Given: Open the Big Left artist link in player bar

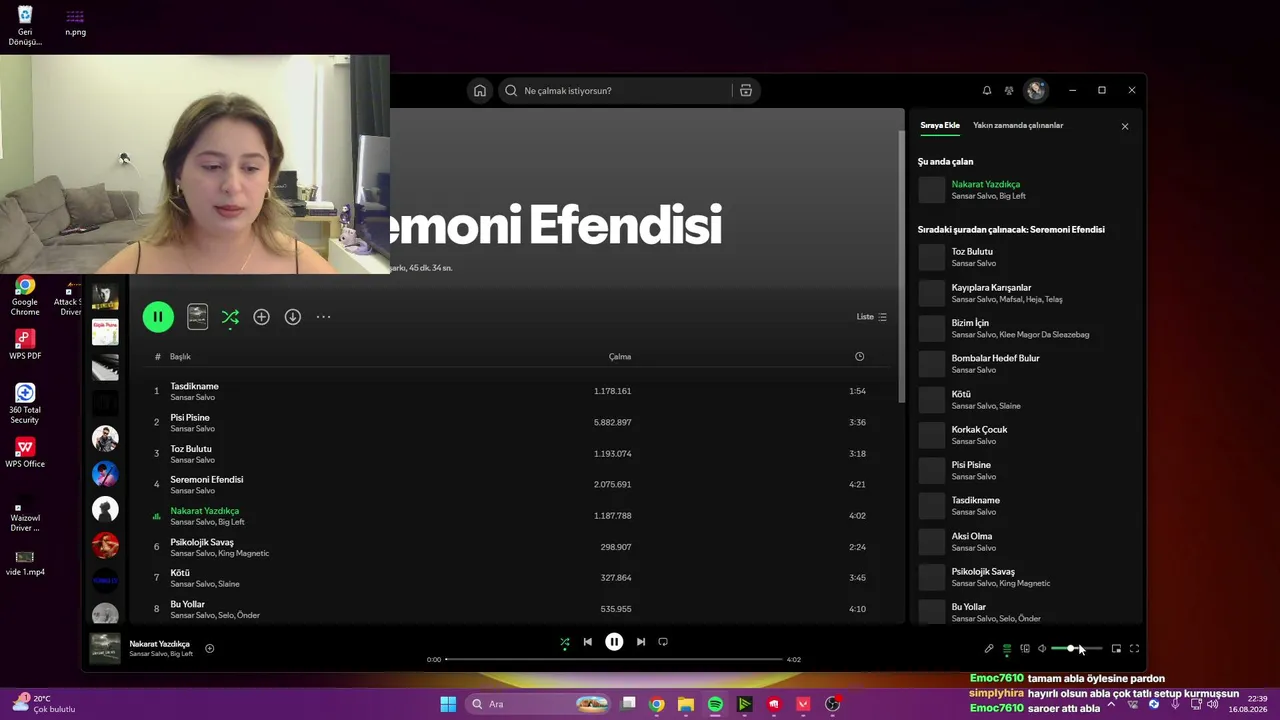Looking at the screenshot, I should (182, 654).
